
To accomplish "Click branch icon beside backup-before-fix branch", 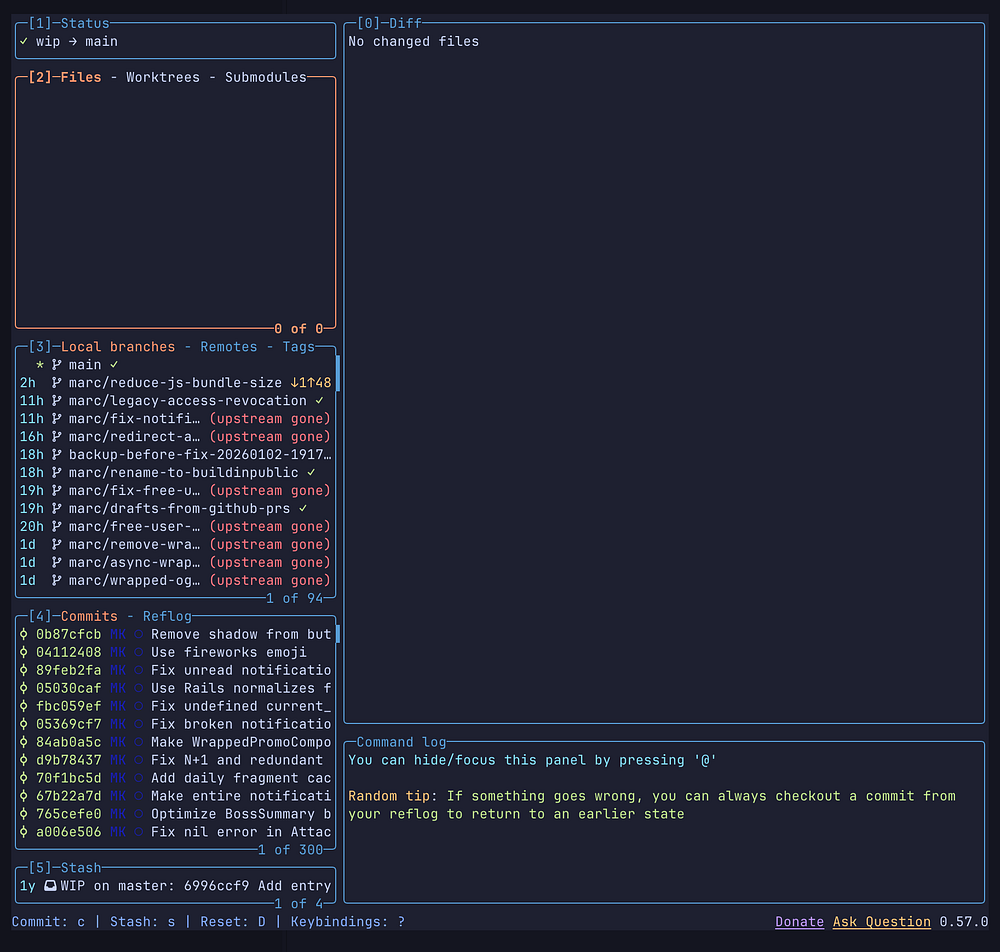I will (x=56, y=455).
